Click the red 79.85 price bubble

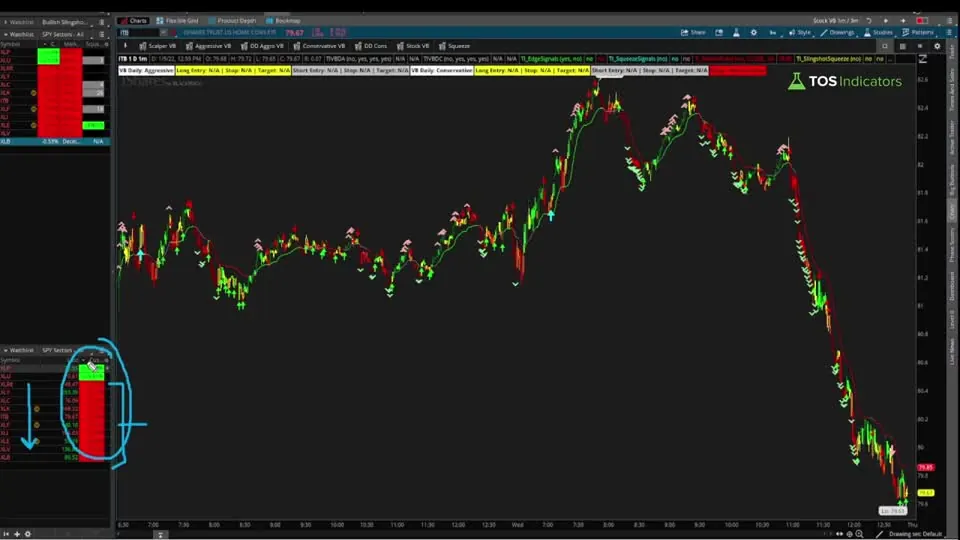tap(925, 467)
